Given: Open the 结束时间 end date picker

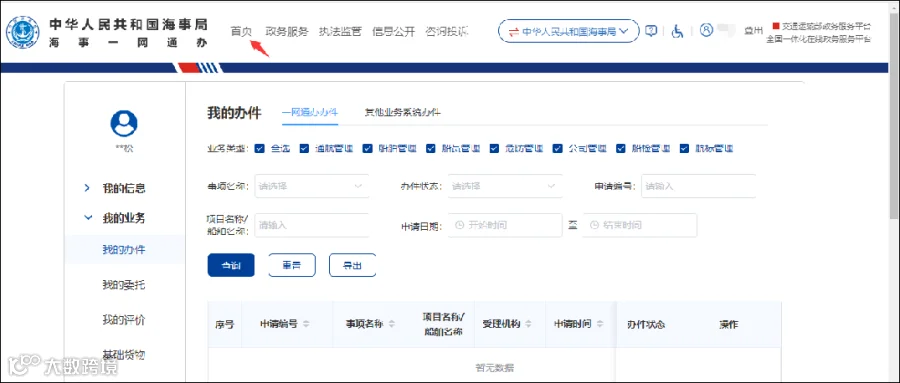Looking at the screenshot, I should [639, 225].
